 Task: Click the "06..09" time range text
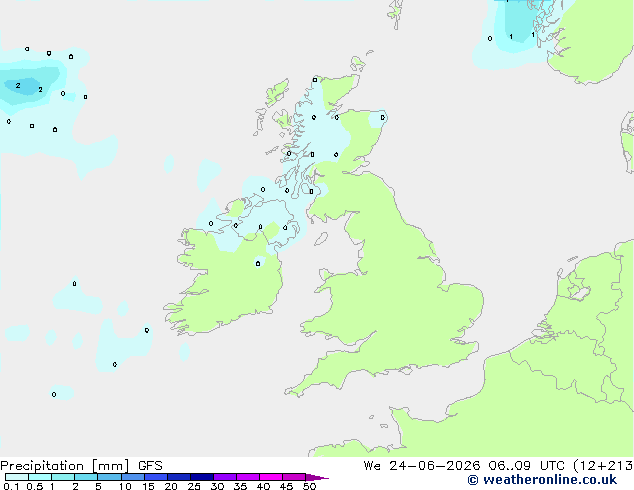coord(509,466)
